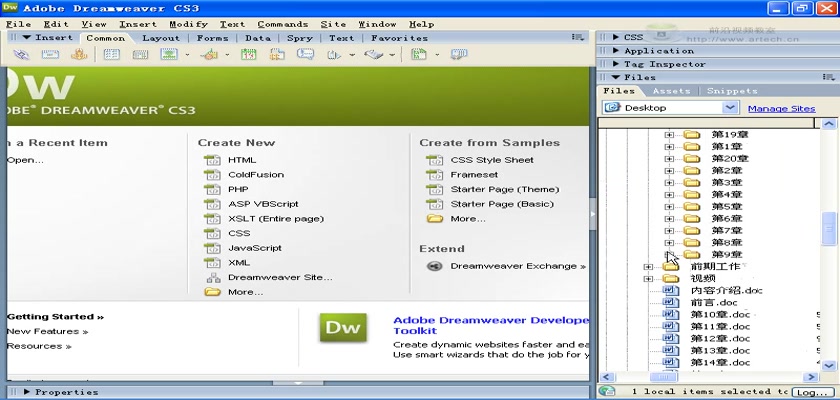The image size is (840, 400).
Task: Click the Files panel scroll down arrow
Action: click(829, 366)
